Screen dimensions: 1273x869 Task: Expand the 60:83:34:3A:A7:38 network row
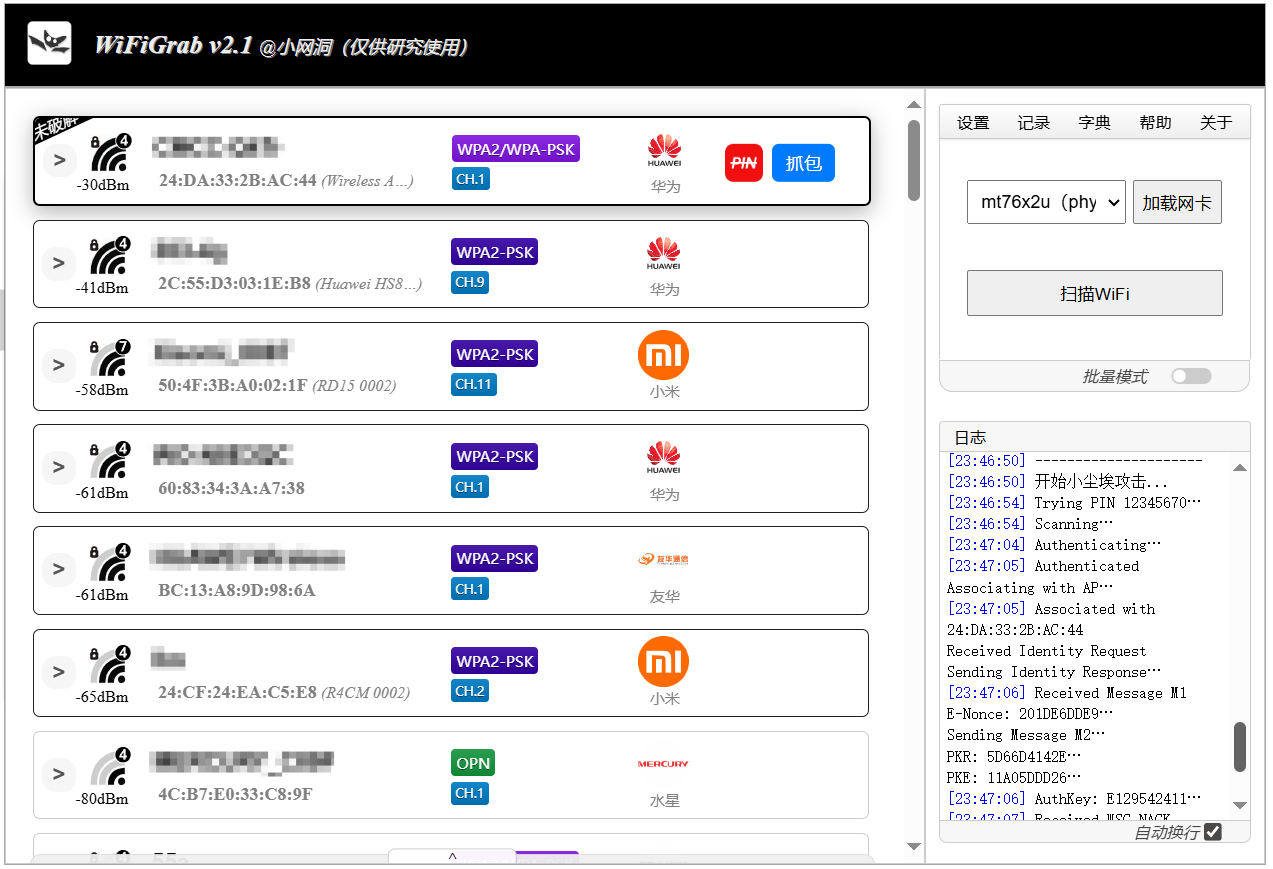[x=59, y=467]
